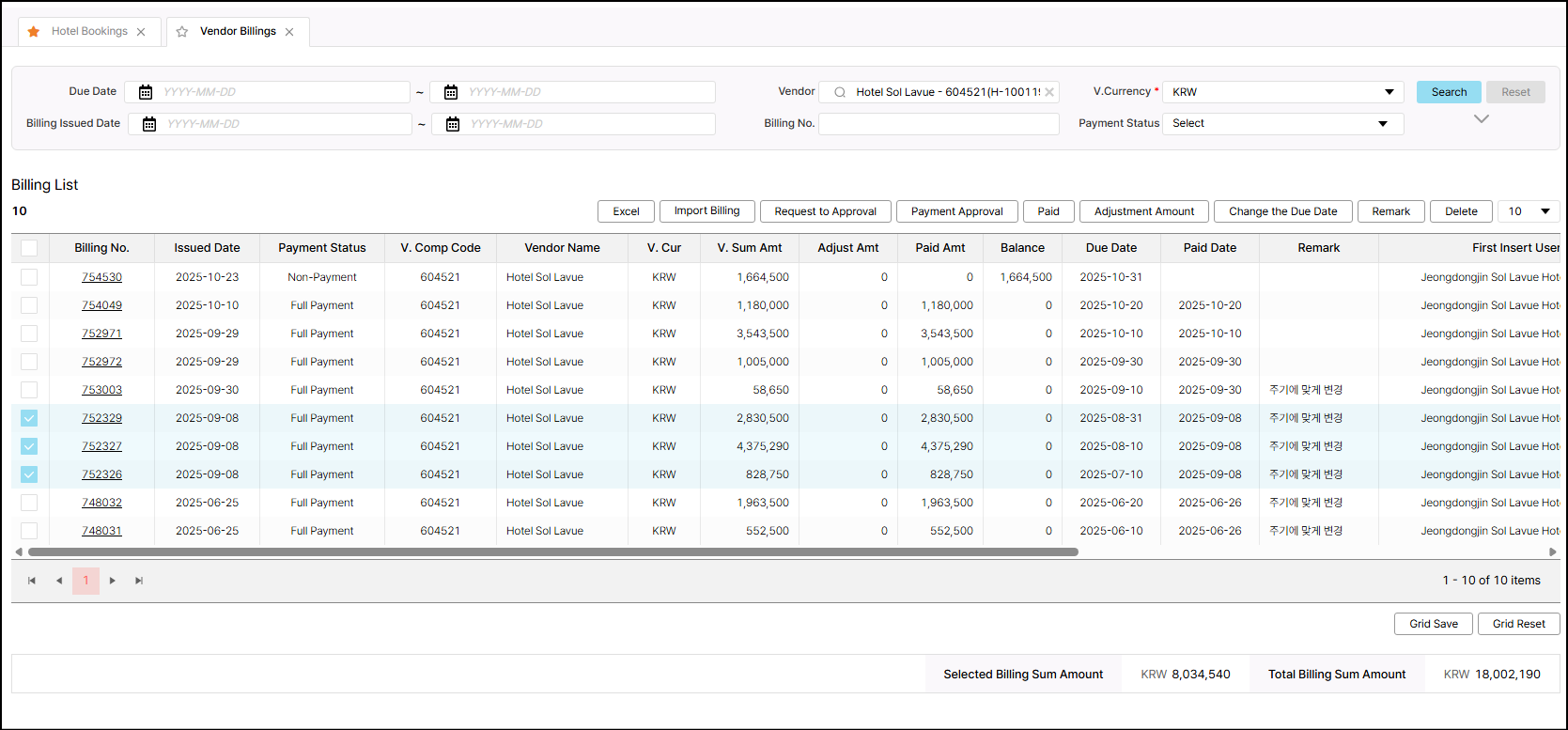The image size is (1568, 730).
Task: Go to the last page of results
Action: [139, 581]
